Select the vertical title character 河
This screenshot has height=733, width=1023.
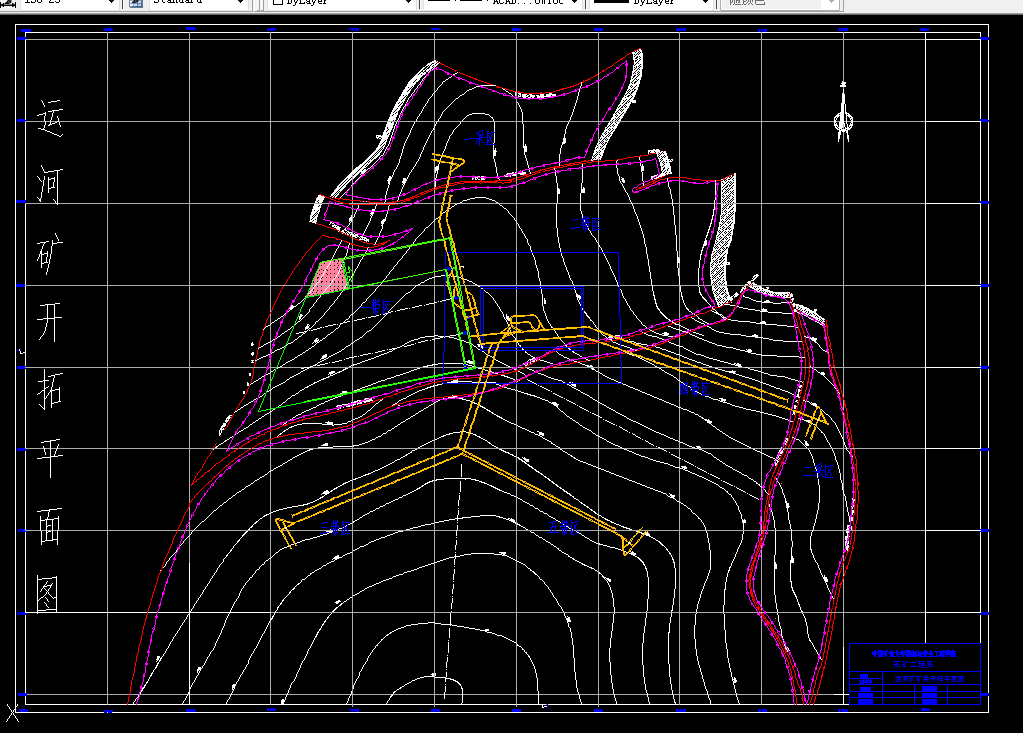pos(50,185)
